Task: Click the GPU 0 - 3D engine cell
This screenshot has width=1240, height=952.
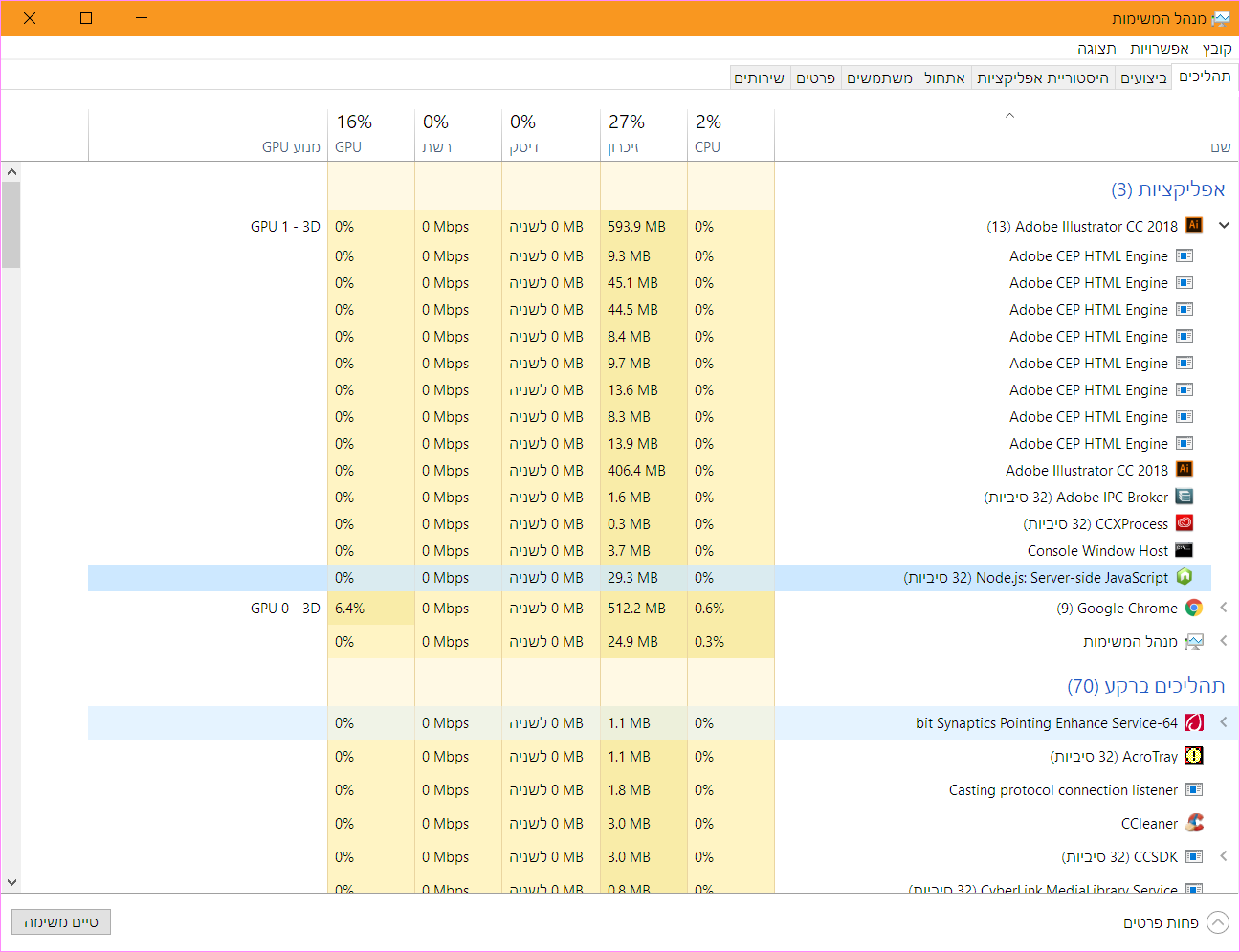Action: (x=285, y=609)
